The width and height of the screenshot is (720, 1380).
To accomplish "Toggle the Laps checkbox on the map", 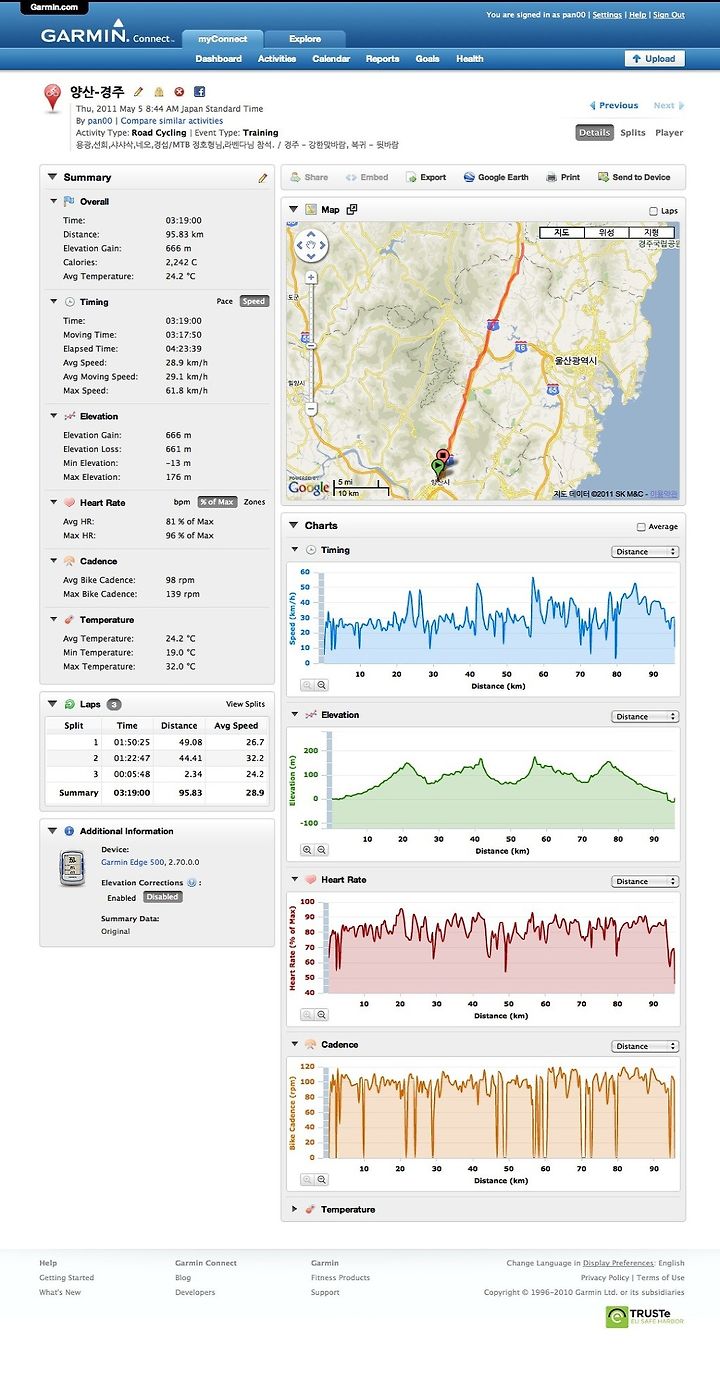I will 653,211.
